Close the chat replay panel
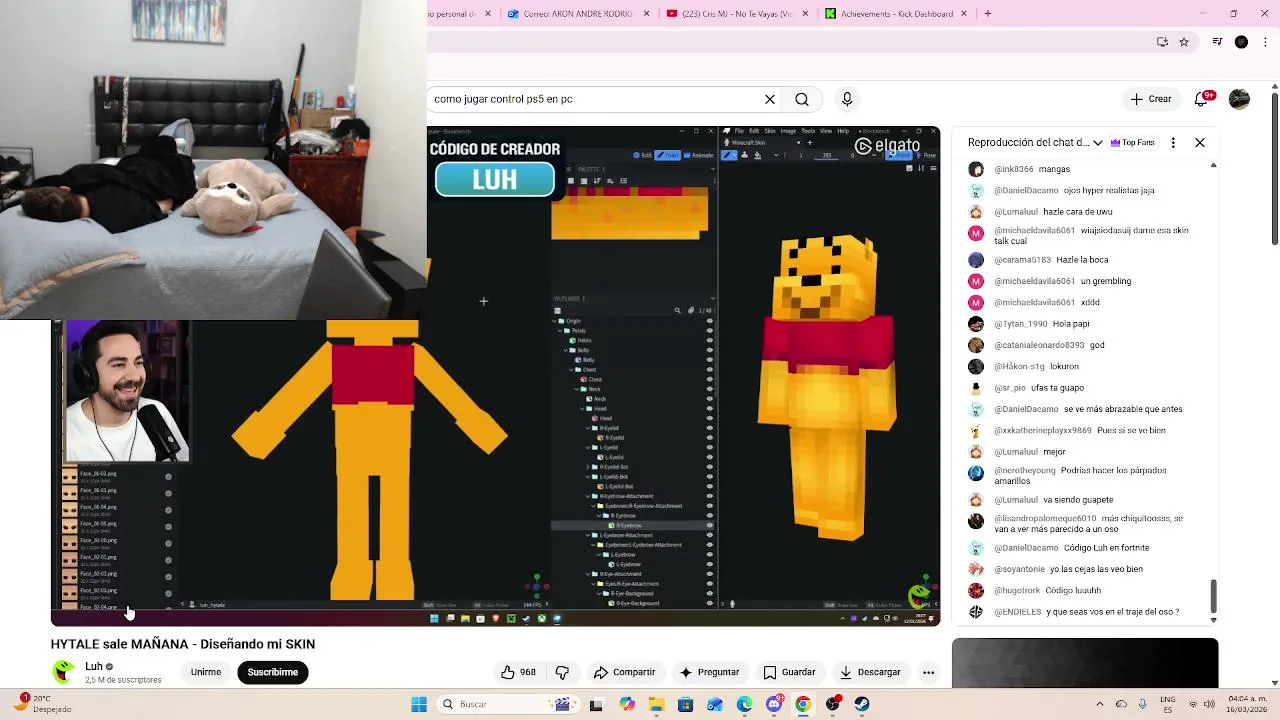The image size is (1280, 720). pyautogui.click(x=1200, y=142)
